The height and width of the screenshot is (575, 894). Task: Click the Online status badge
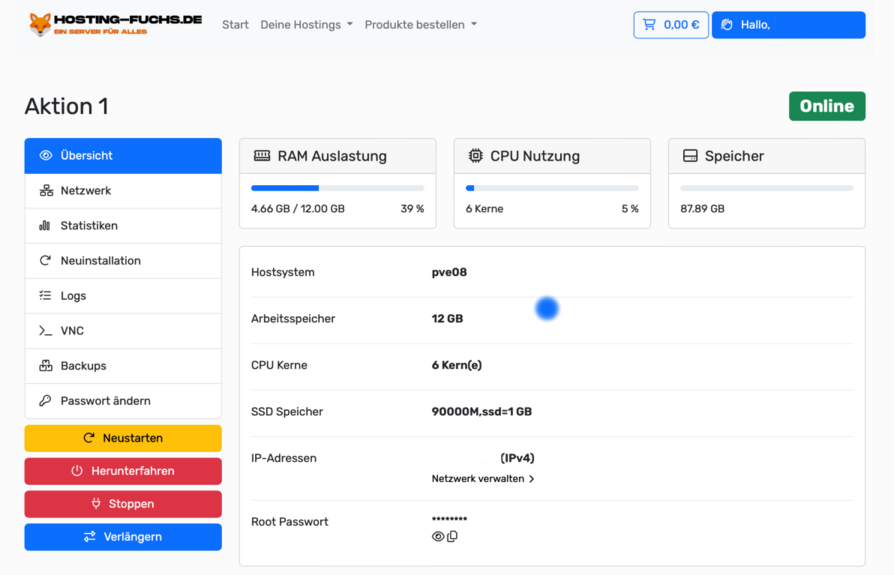coord(827,106)
